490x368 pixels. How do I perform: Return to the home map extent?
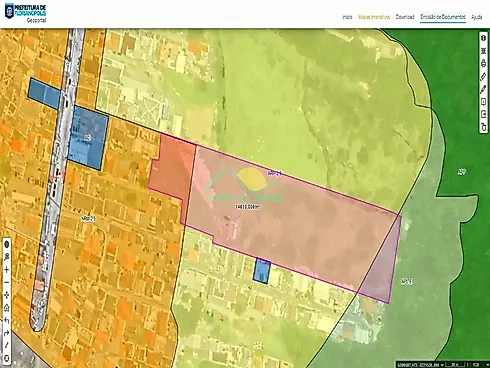click(6, 308)
